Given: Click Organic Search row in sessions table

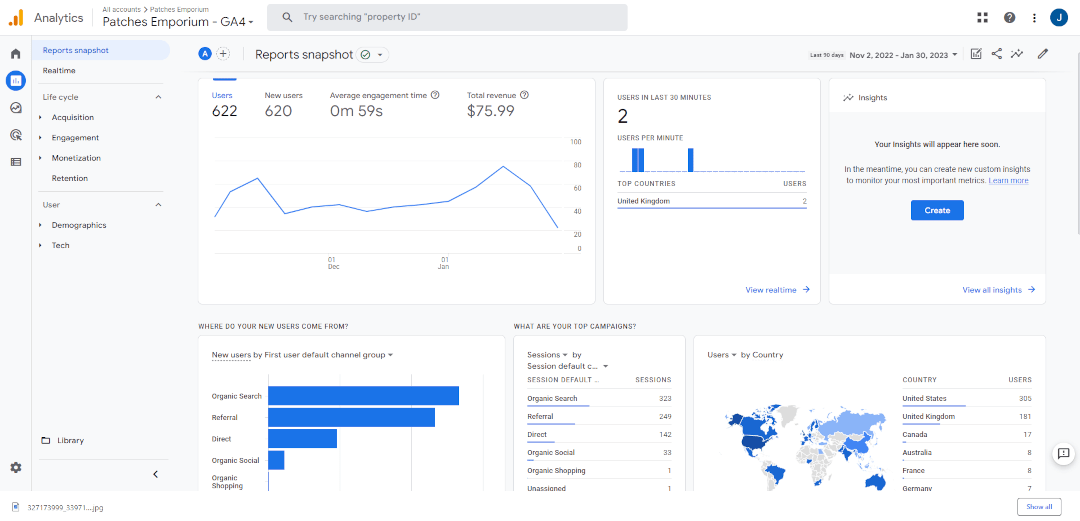Looking at the screenshot, I should tap(599, 399).
